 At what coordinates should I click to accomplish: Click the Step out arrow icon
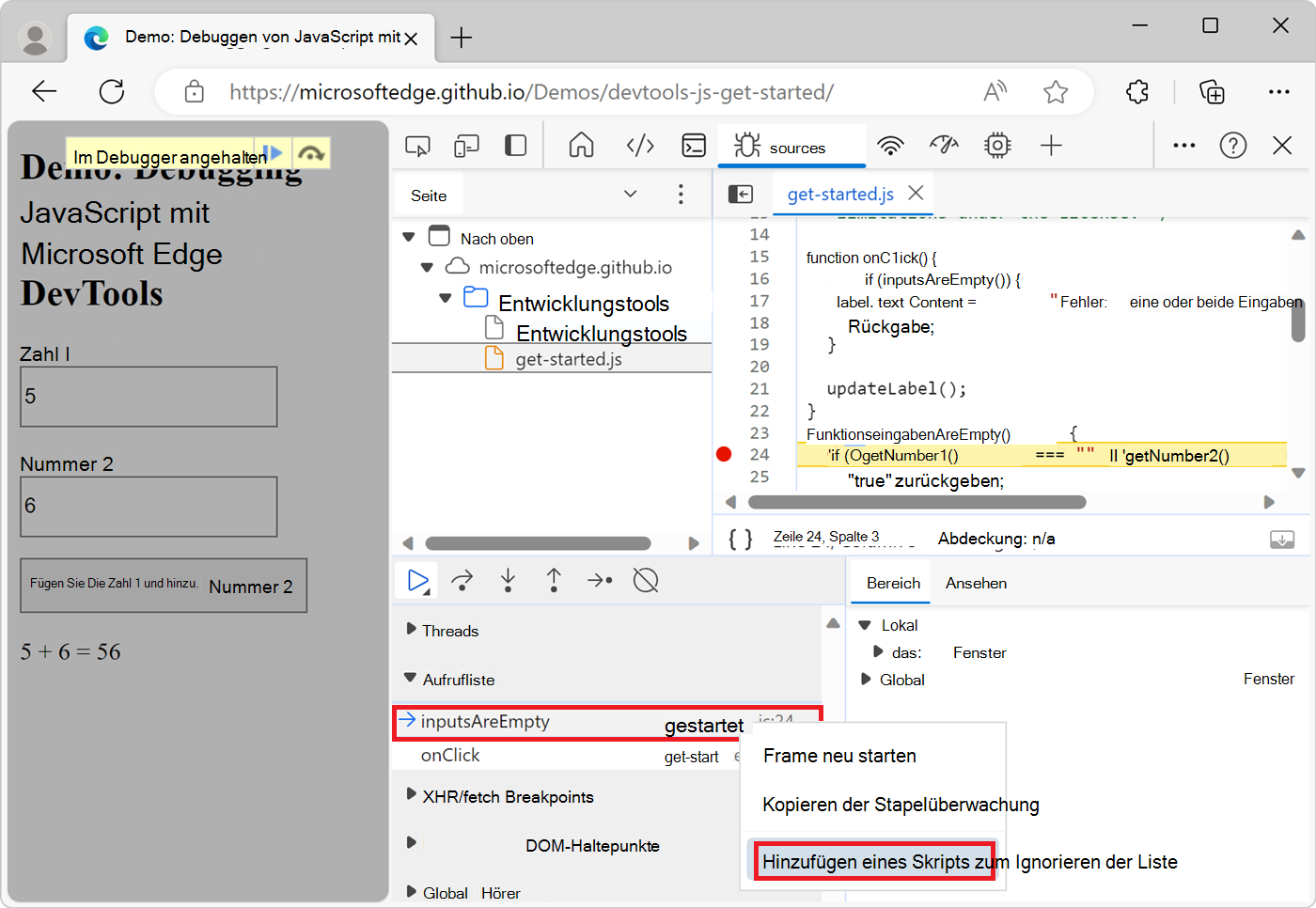[x=554, y=581]
